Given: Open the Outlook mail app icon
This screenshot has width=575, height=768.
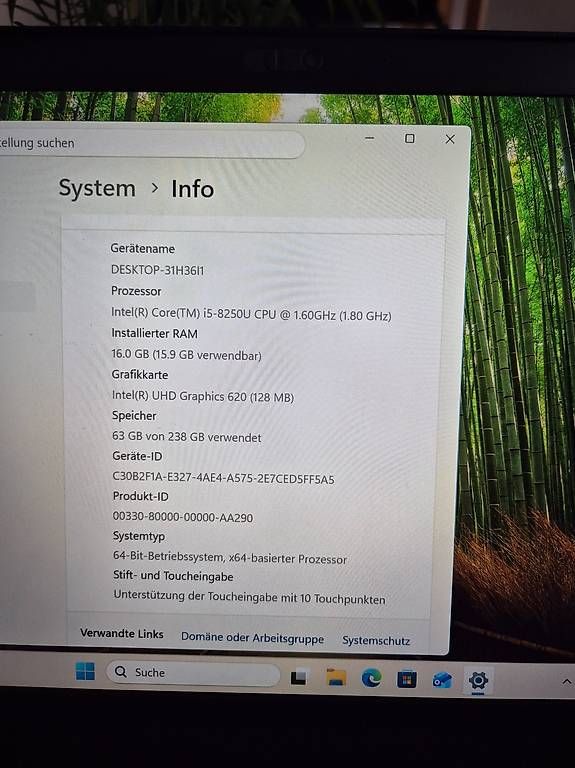Looking at the screenshot, I should (x=442, y=680).
